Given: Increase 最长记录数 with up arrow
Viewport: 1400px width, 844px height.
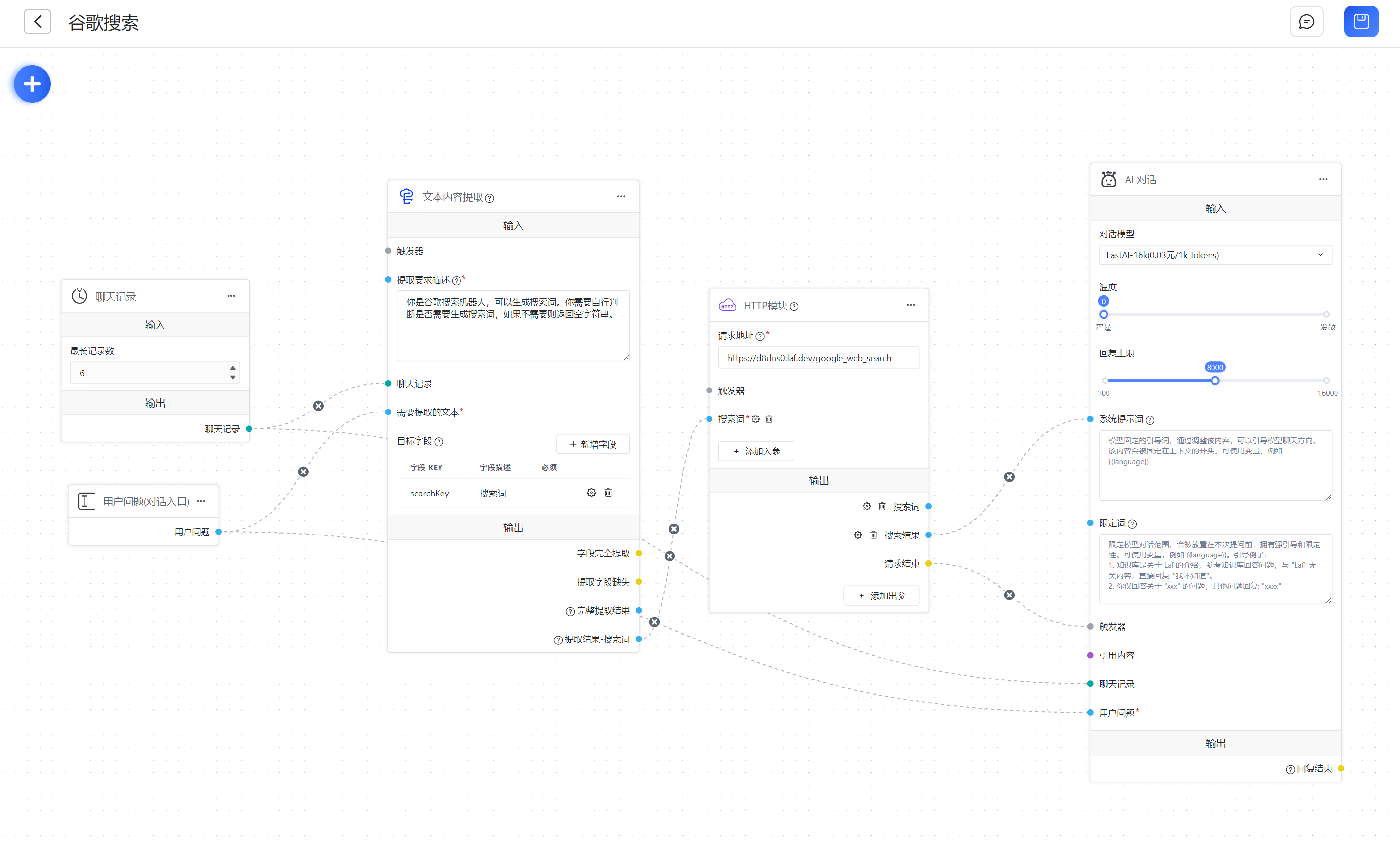Looking at the screenshot, I should coord(233,368).
